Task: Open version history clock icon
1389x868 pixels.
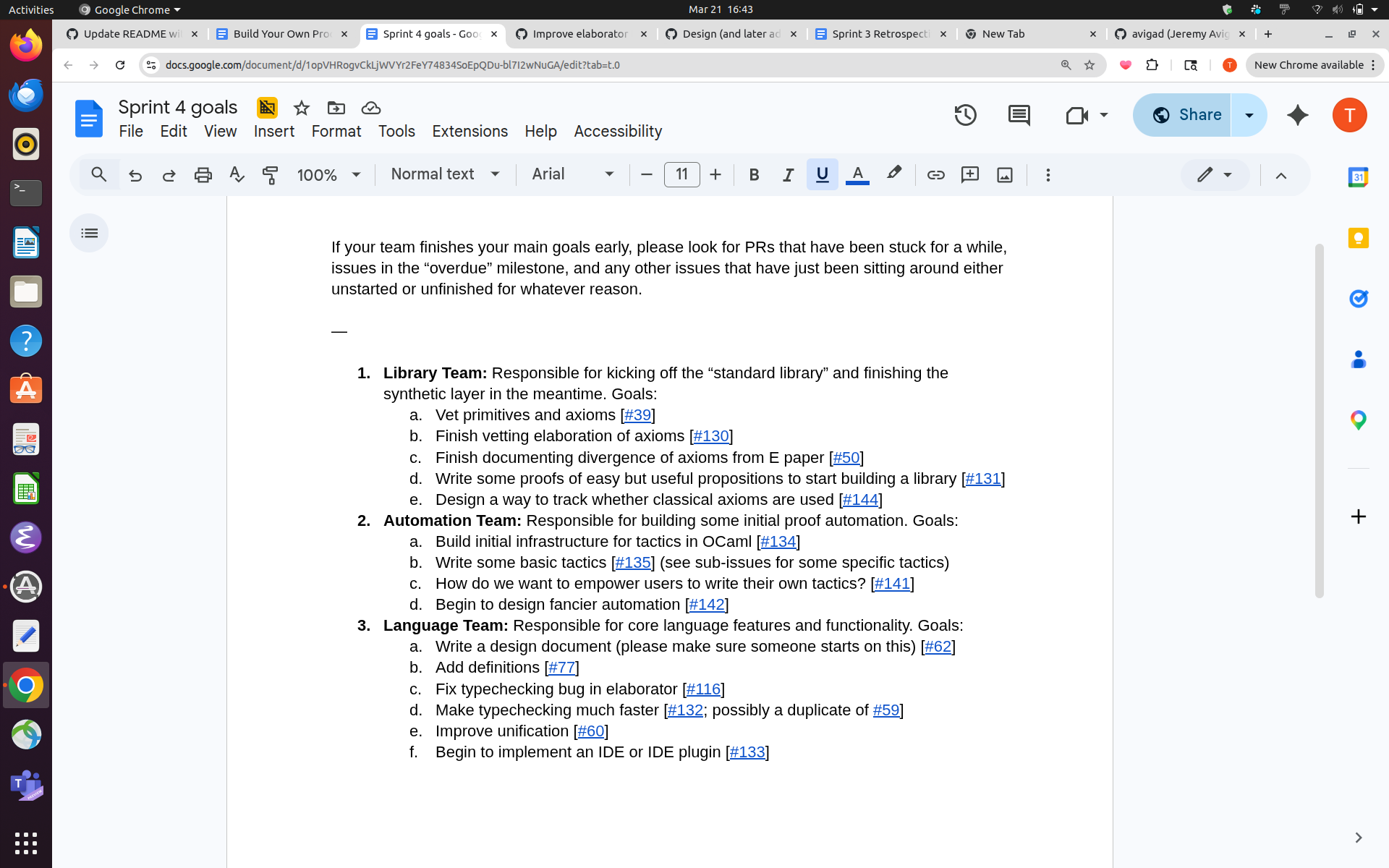Action: pyautogui.click(x=965, y=115)
